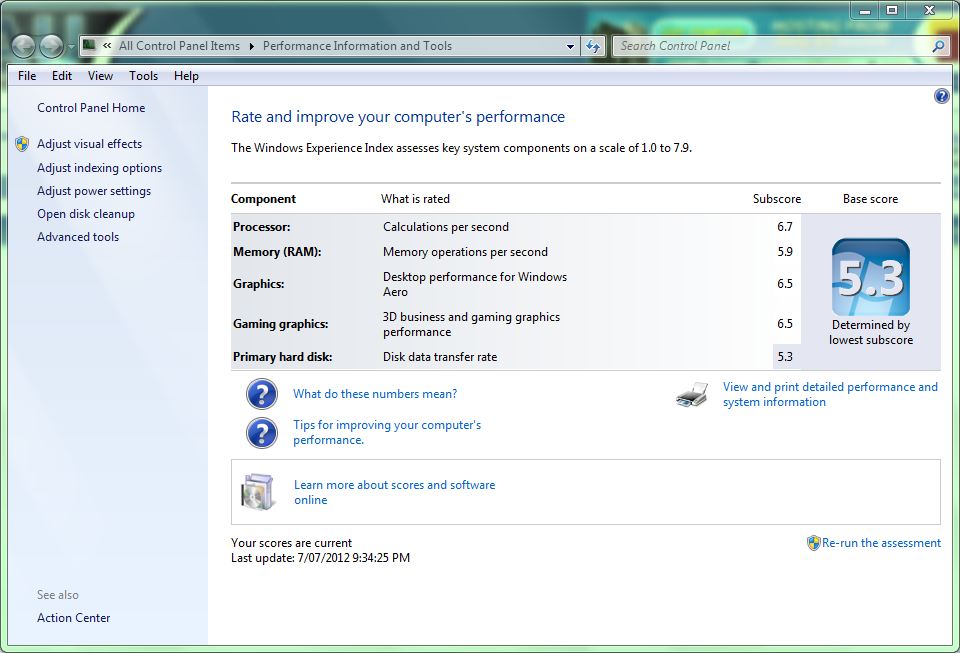Image resolution: width=960 pixels, height=653 pixels.
Task: Click Disk data transfer rate text
Action: click(440, 357)
